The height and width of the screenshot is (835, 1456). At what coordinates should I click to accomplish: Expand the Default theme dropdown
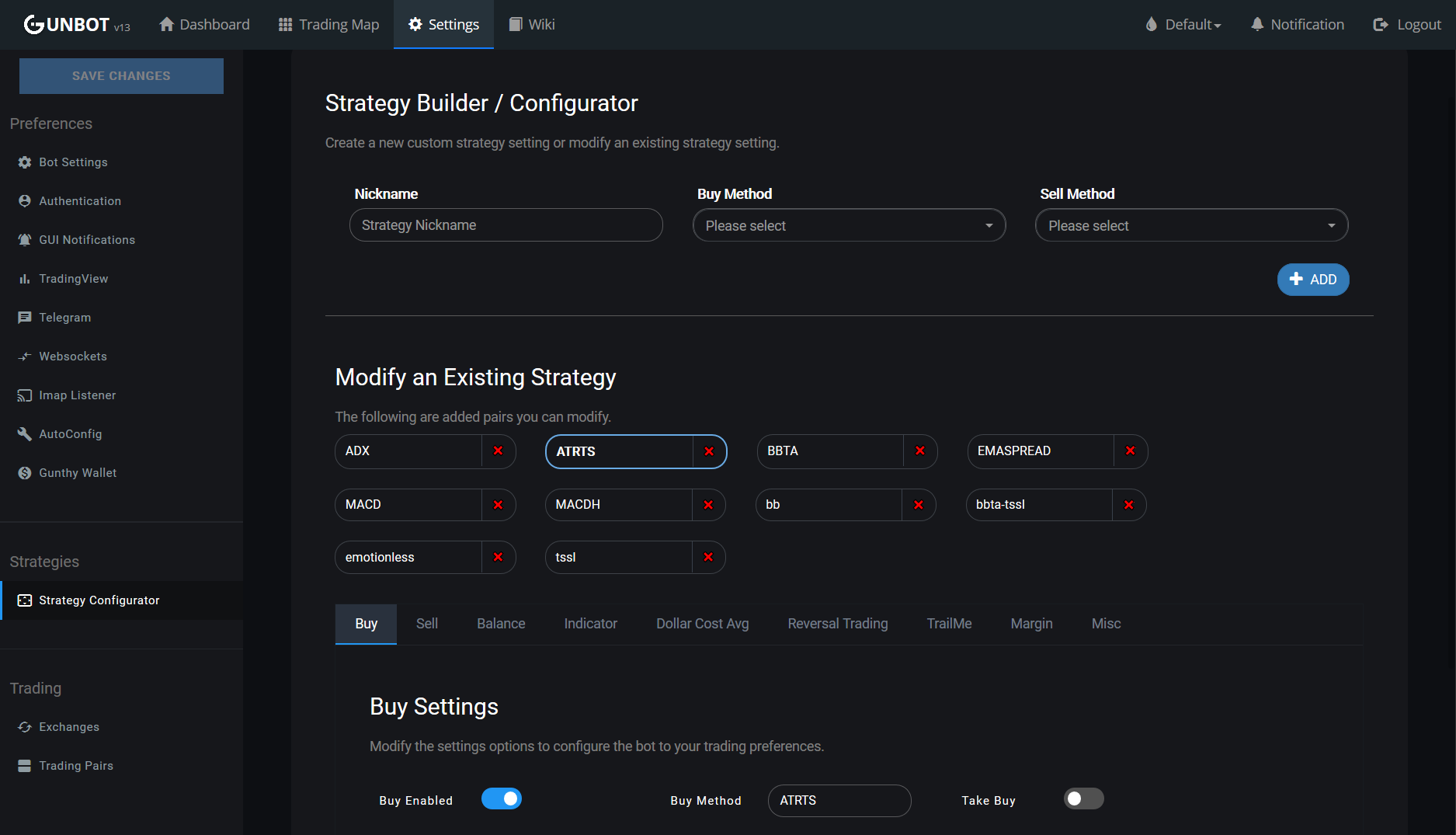[1183, 25]
